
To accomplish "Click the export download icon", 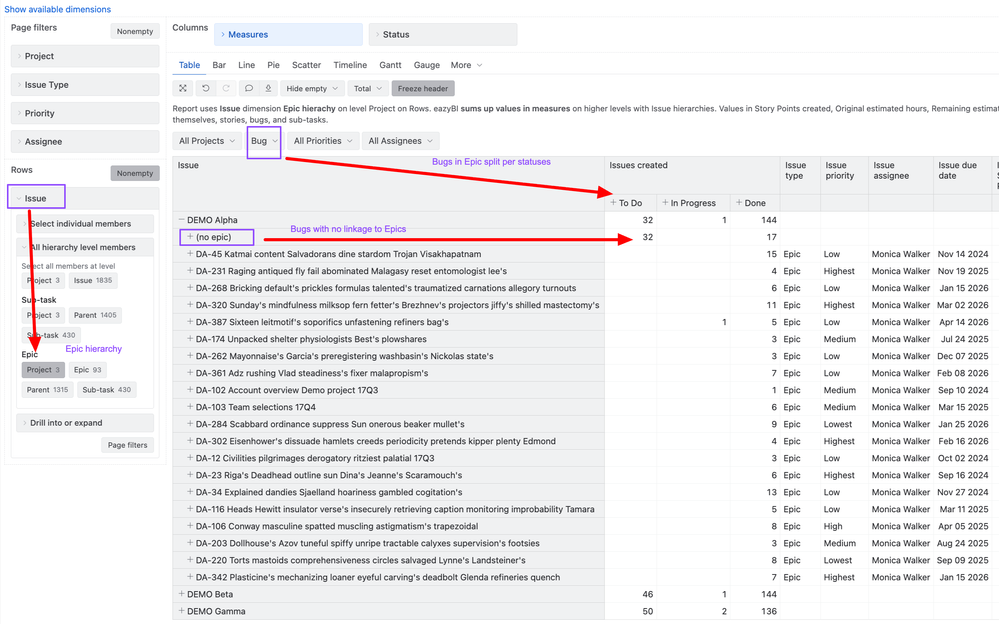I will pos(268,89).
